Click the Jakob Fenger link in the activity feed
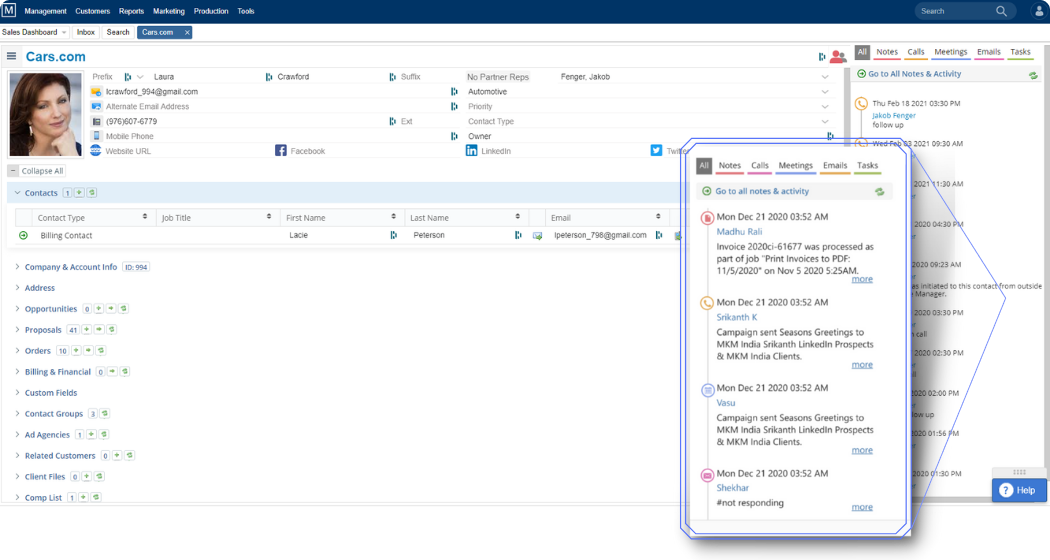The width and height of the screenshot is (1050, 560). (x=893, y=115)
